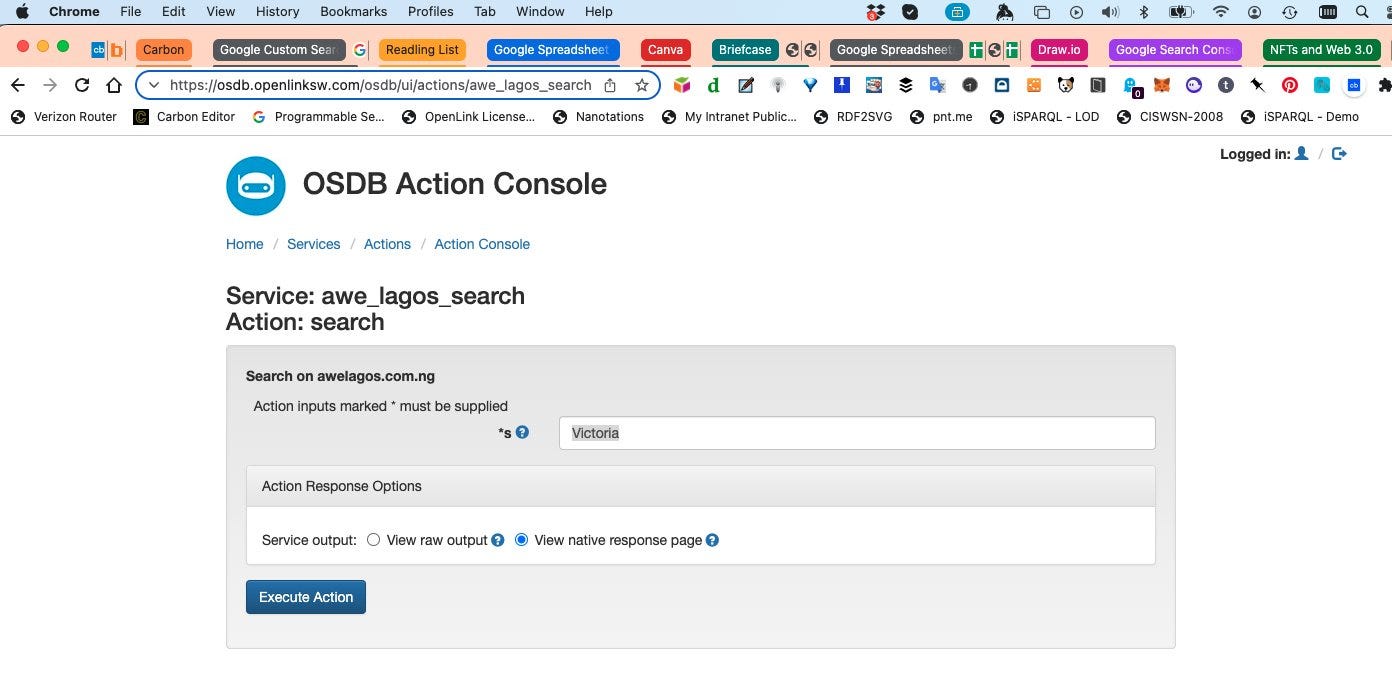
Task: Select the View raw output radio button
Action: (373, 540)
